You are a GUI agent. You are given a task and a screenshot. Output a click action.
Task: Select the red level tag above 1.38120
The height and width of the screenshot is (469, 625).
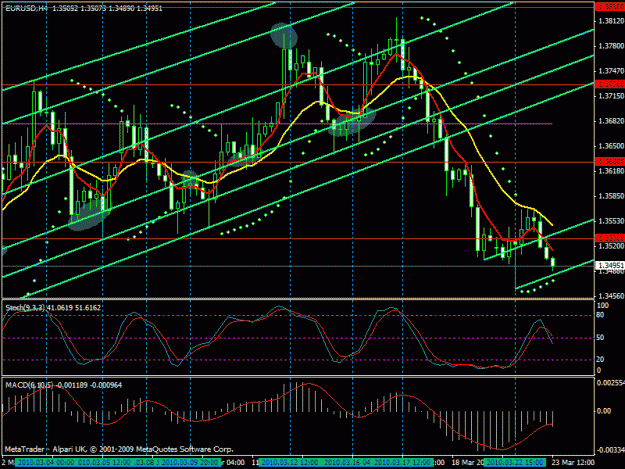pos(609,6)
